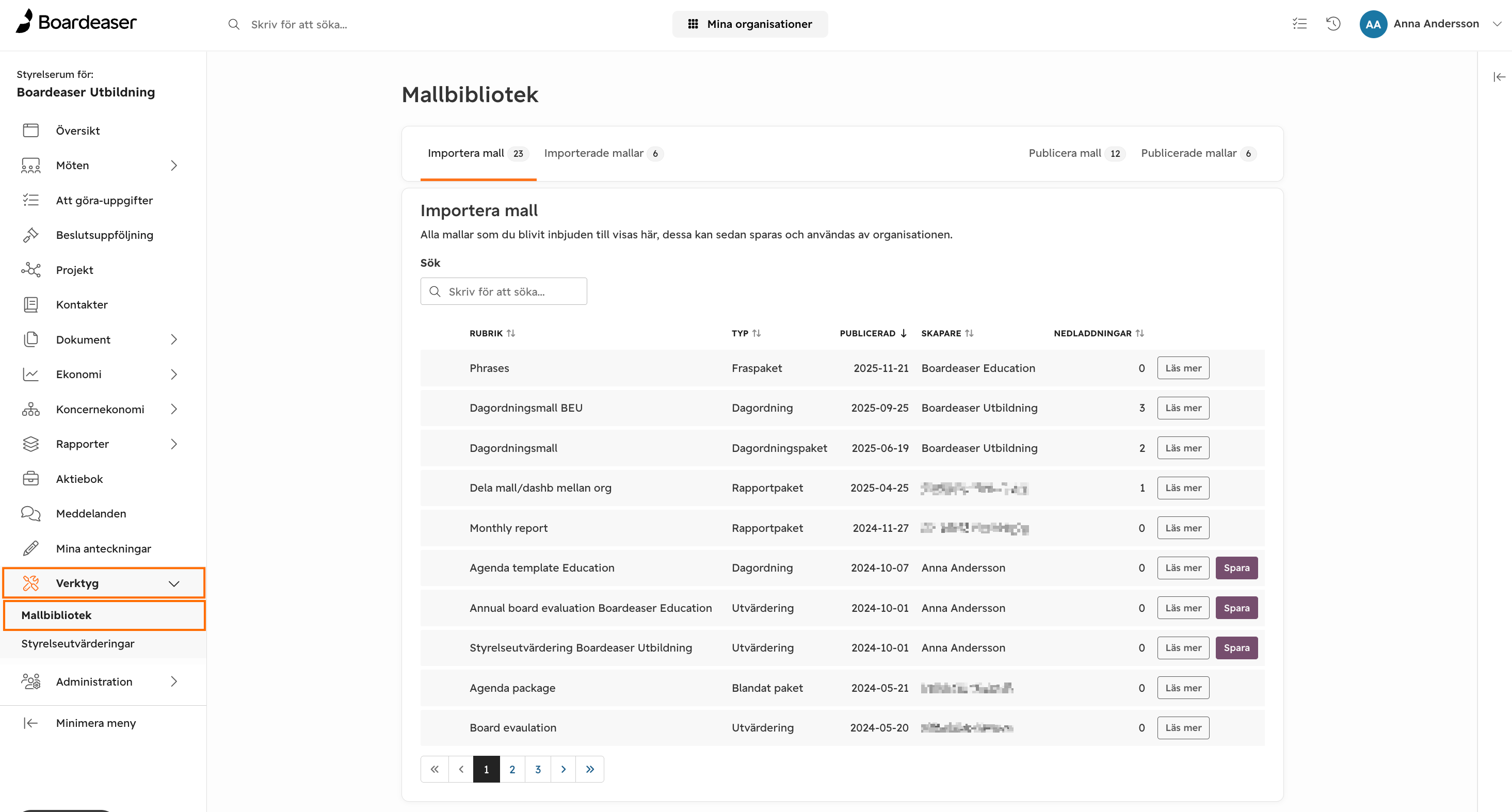Screen dimensions: 1512x812
Task: Expand the Dokument menu chevron
Action: 174,339
